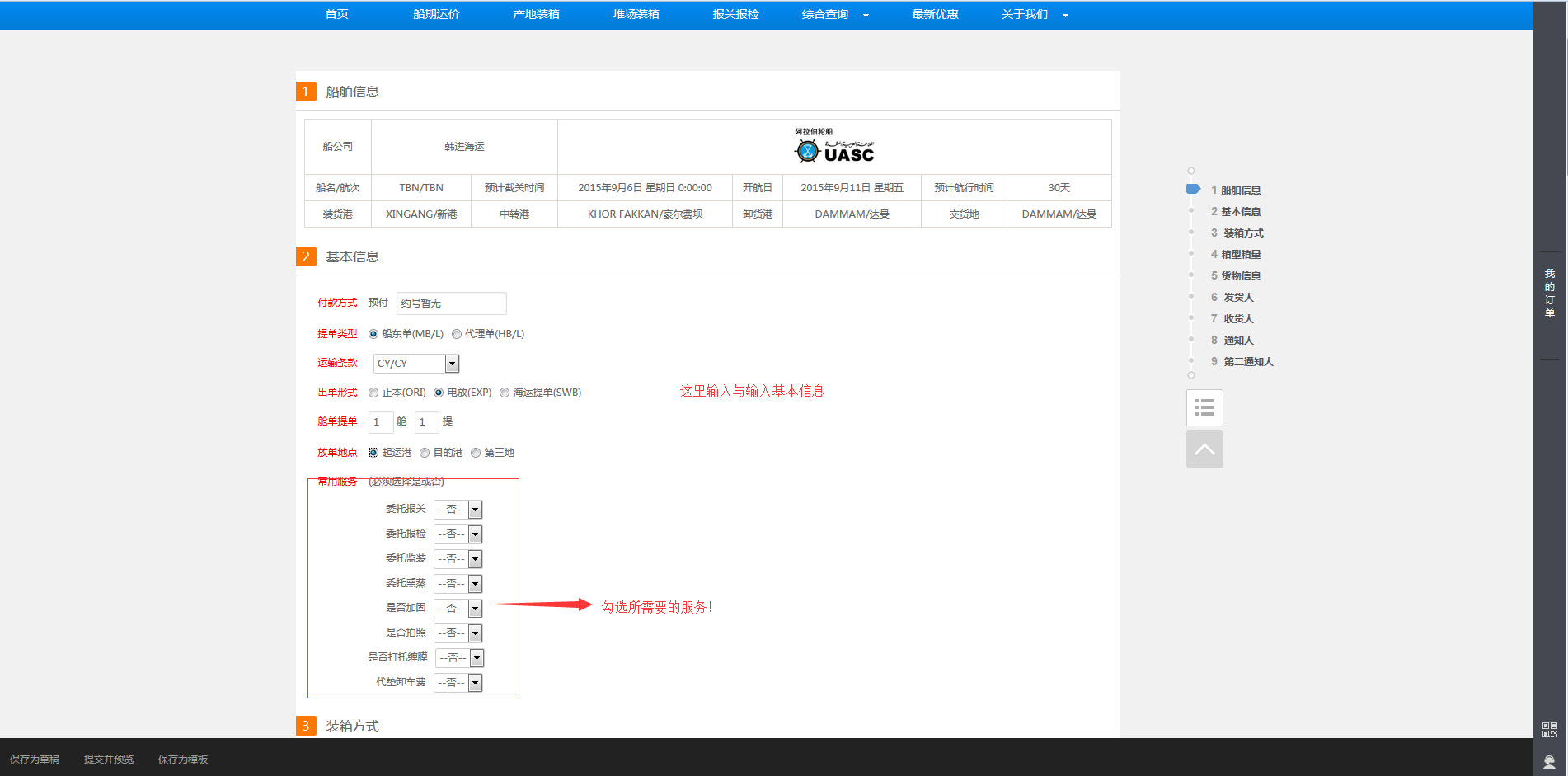The width and height of the screenshot is (1568, 776).
Task: Expand the 综合查询 navigation menu
Action: click(x=834, y=15)
